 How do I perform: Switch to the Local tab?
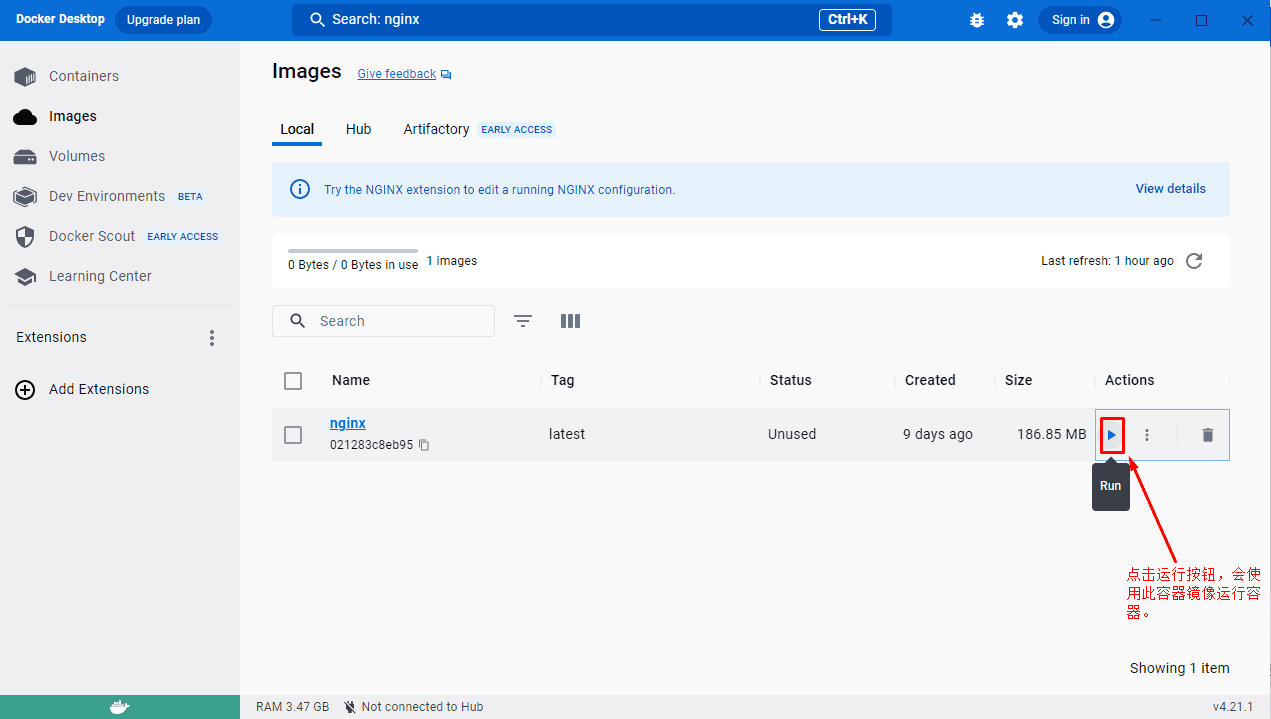coord(297,129)
